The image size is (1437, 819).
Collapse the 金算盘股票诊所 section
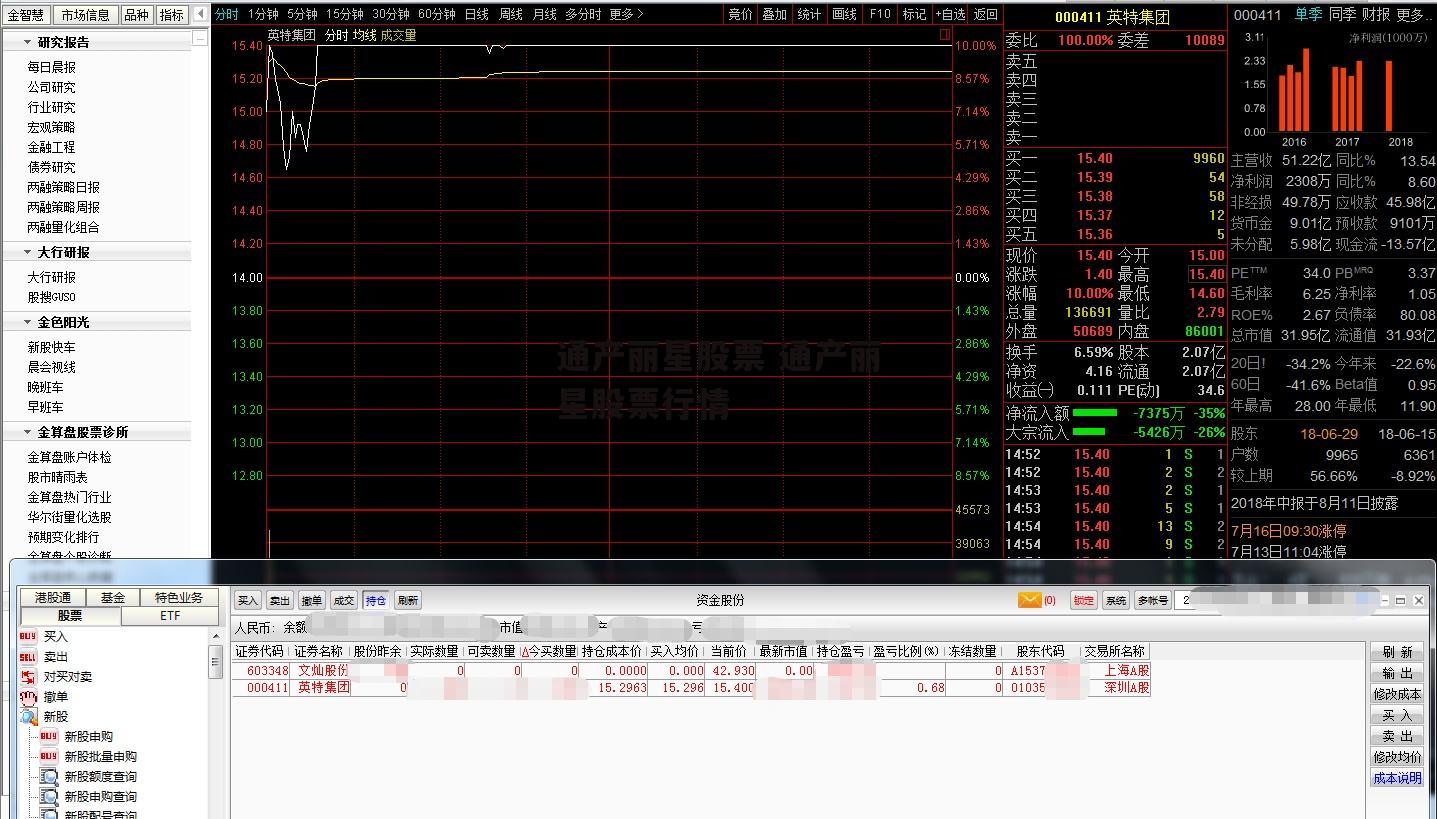coord(27,432)
